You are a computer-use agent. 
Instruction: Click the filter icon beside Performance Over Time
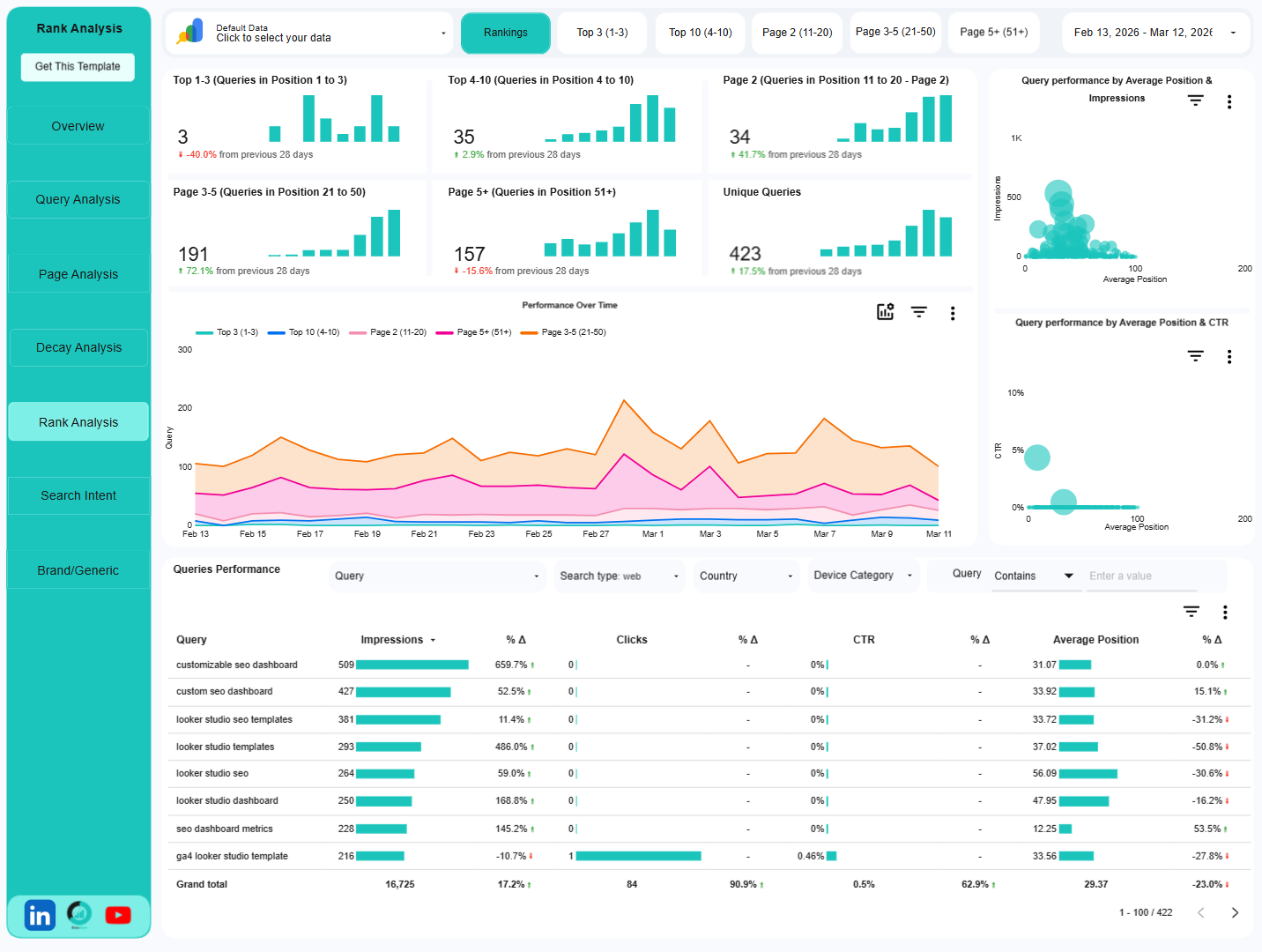(x=919, y=312)
